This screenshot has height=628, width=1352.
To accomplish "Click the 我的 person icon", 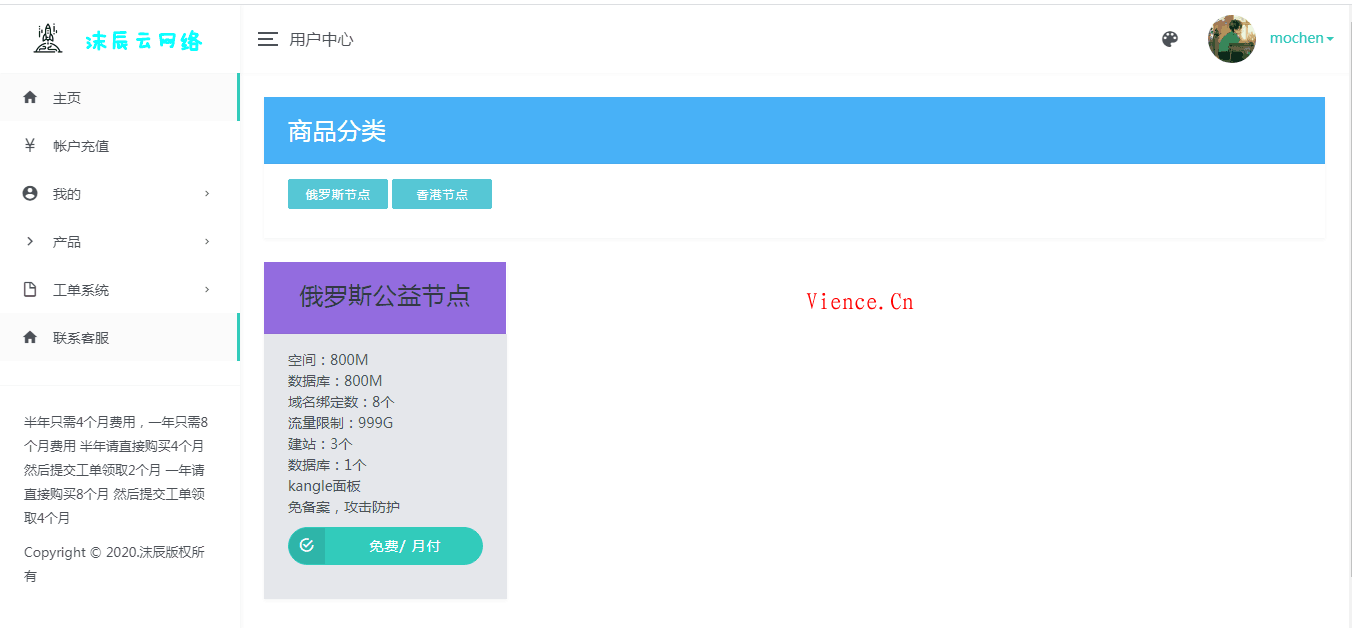I will tap(29, 193).
